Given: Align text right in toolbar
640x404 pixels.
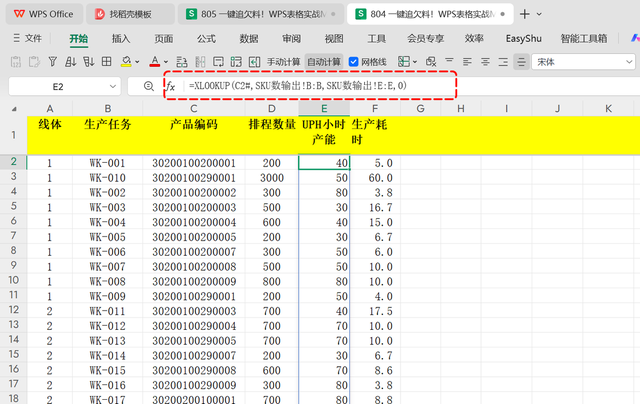Looking at the screenshot, I should 503,62.
